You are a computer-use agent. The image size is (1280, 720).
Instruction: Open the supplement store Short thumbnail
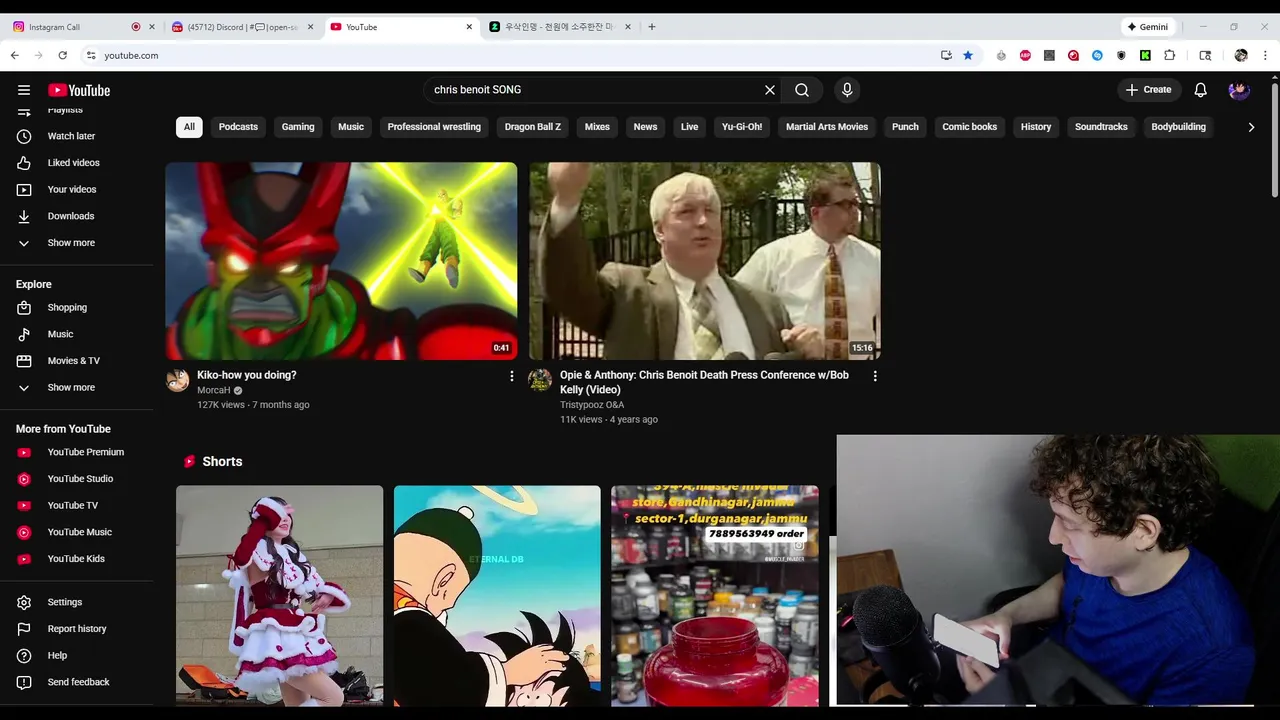[x=715, y=596]
